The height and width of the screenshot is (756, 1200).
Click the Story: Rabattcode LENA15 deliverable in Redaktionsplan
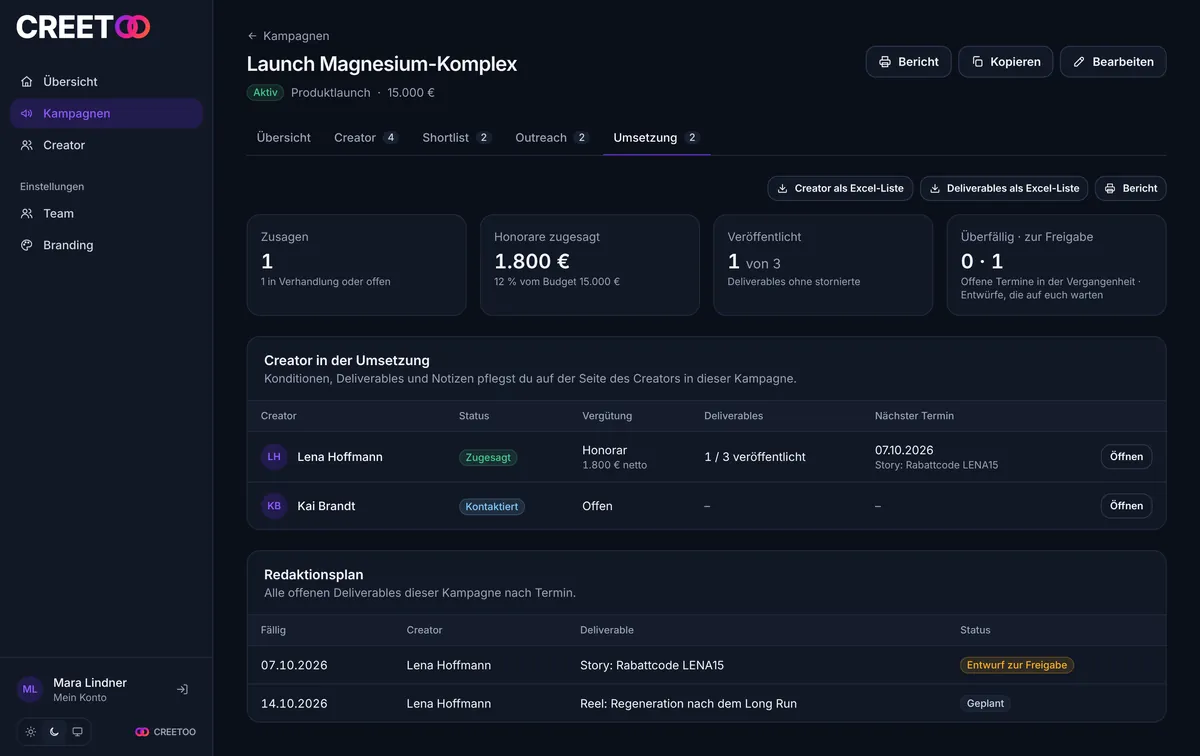pyautogui.click(x=652, y=665)
